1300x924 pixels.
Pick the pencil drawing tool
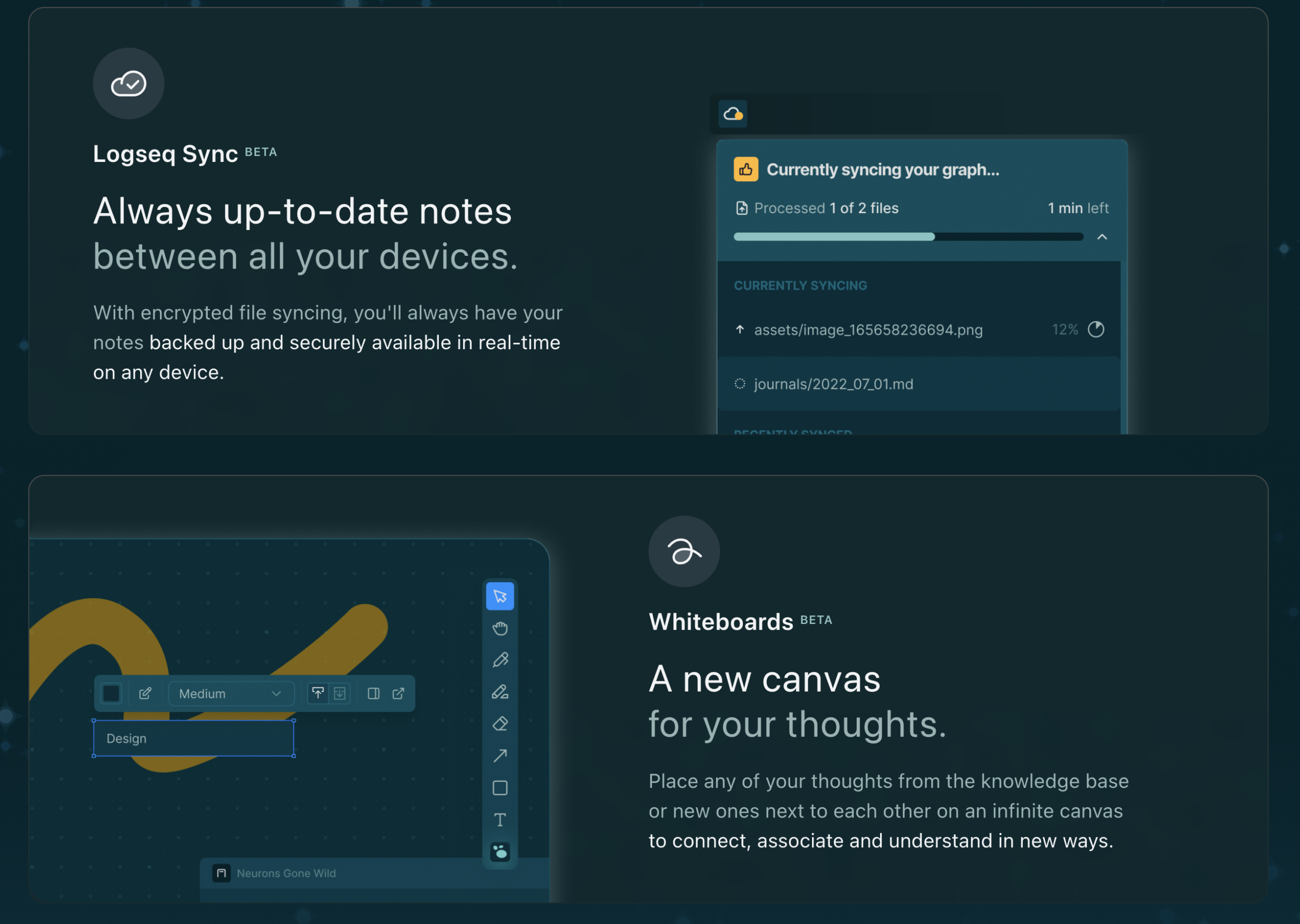tap(500, 660)
